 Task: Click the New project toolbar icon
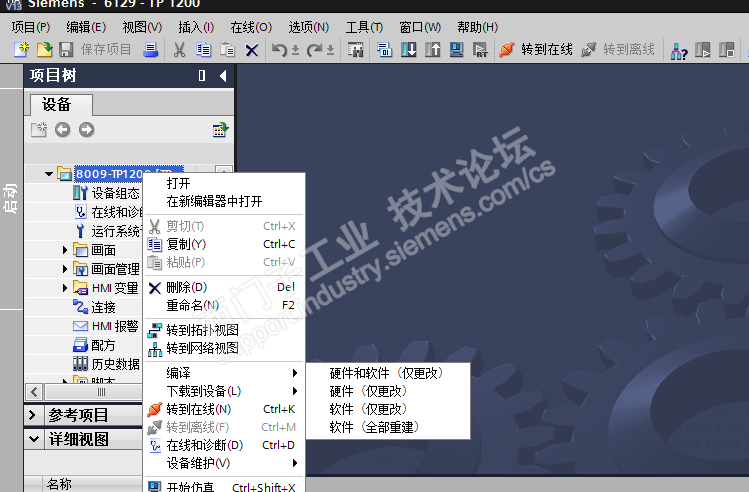(21, 49)
